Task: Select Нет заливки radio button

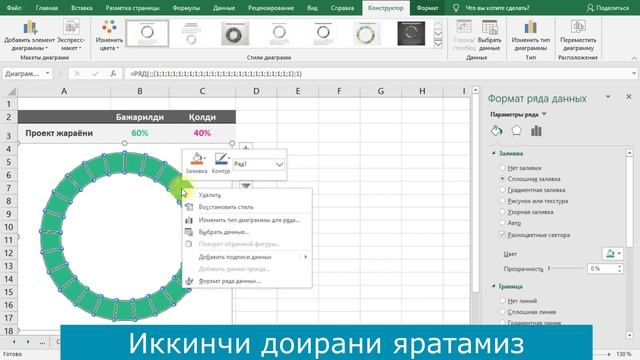Action: [x=502, y=168]
